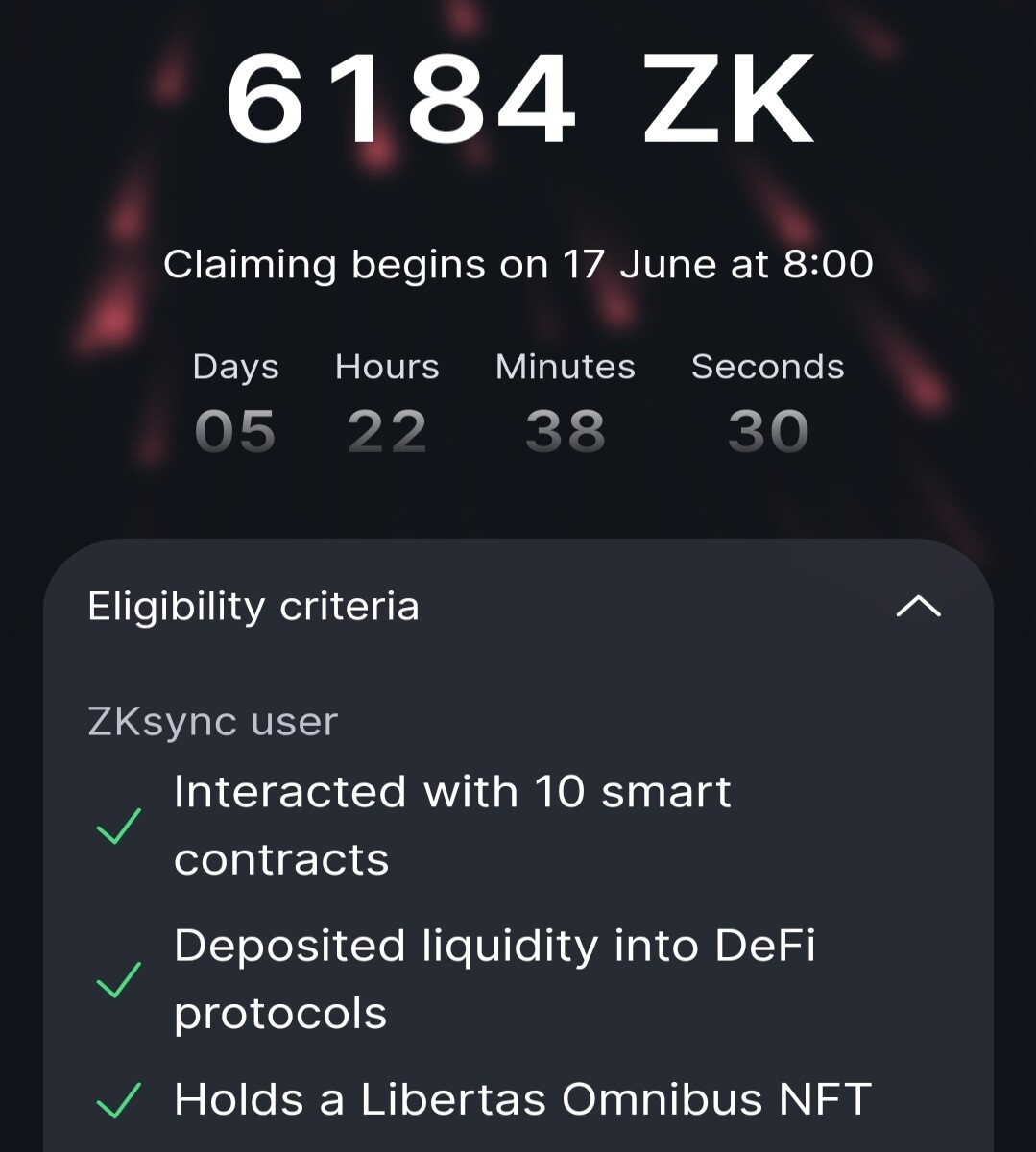The height and width of the screenshot is (1152, 1036).
Task: Click checkmark next to Interacted with 10 smart contracts
Action: (x=119, y=826)
